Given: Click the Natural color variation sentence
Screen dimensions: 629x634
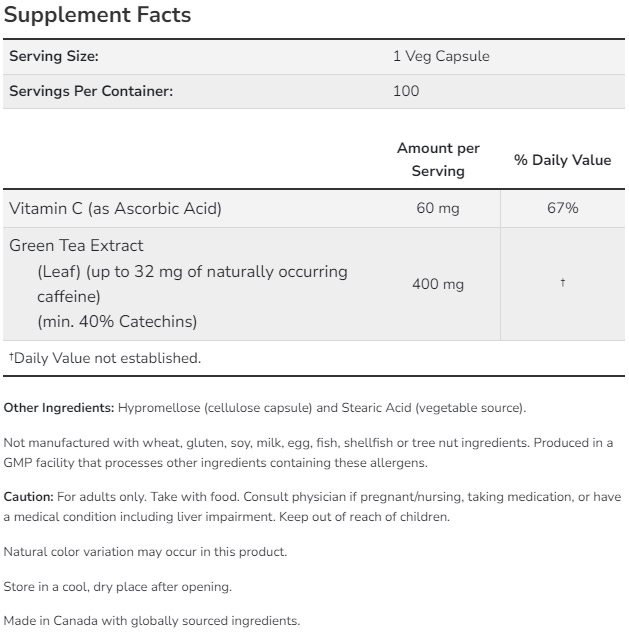Looking at the screenshot, I should (145, 552).
